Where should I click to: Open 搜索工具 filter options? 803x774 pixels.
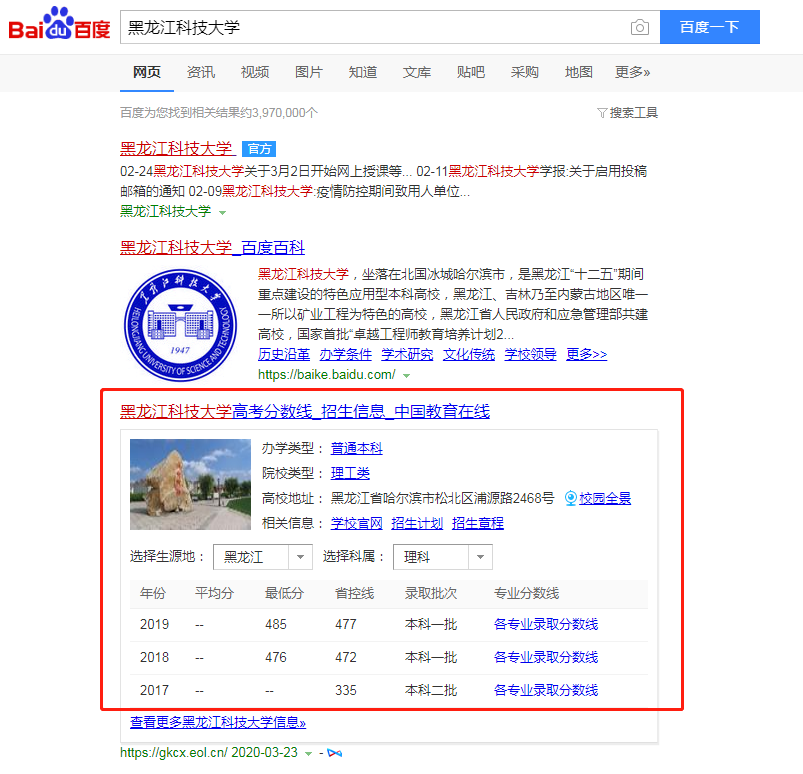(x=627, y=113)
